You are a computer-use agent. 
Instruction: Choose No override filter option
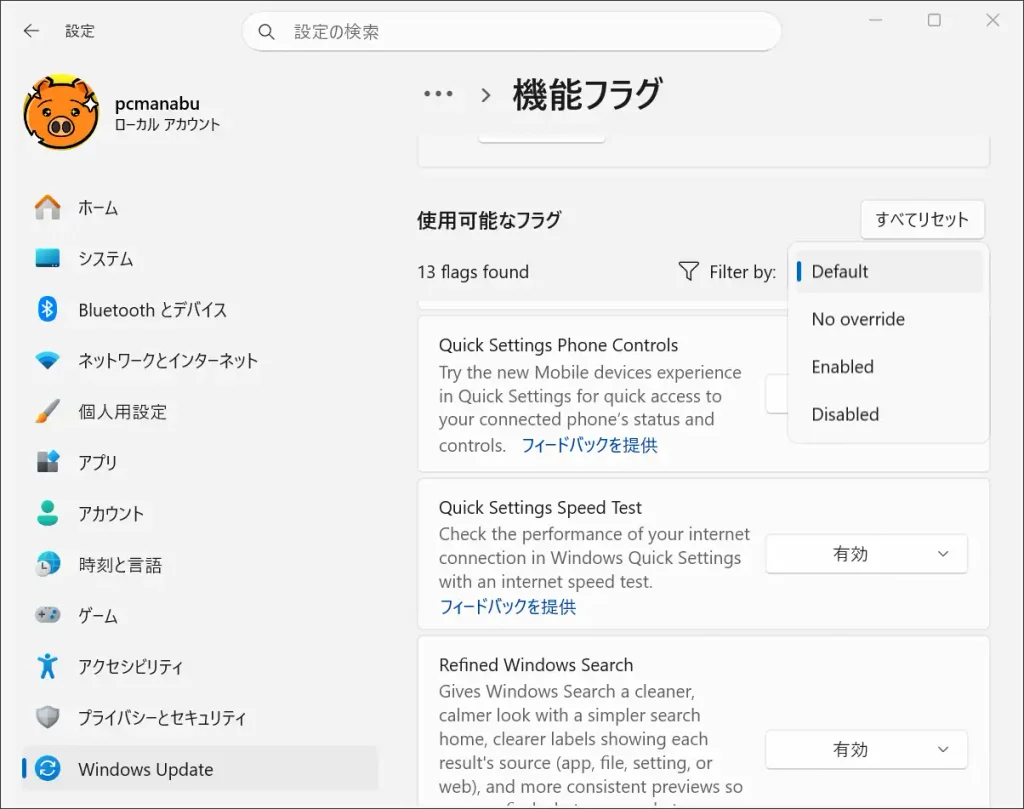coord(888,319)
